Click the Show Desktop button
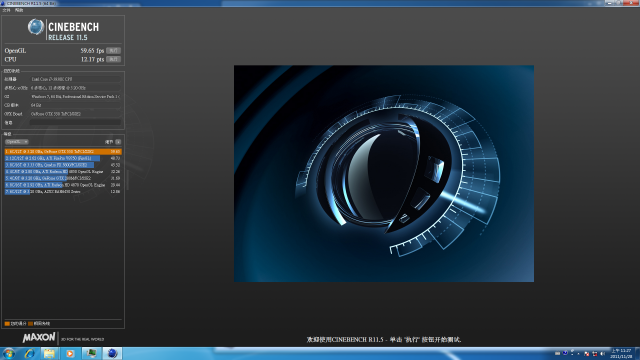Screen dimensions: 640x360 (x=637, y=354)
